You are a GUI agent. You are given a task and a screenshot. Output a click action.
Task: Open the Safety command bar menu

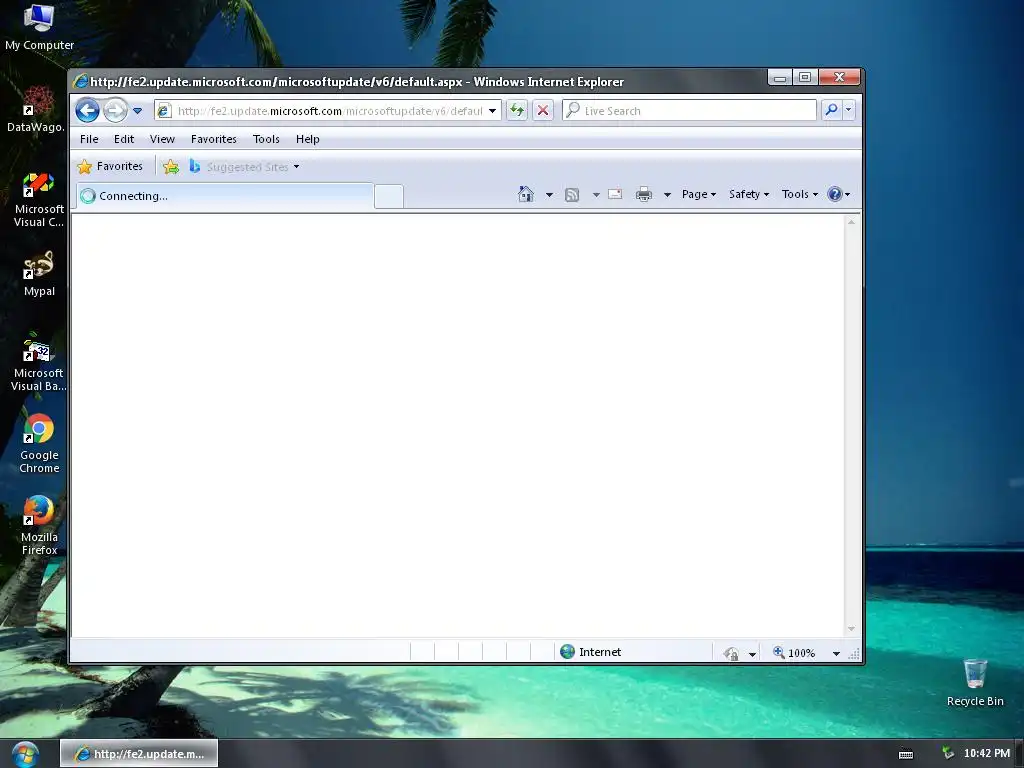(748, 194)
